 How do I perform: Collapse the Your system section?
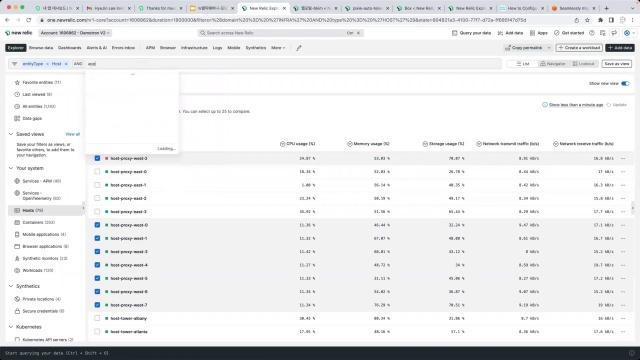point(11,168)
